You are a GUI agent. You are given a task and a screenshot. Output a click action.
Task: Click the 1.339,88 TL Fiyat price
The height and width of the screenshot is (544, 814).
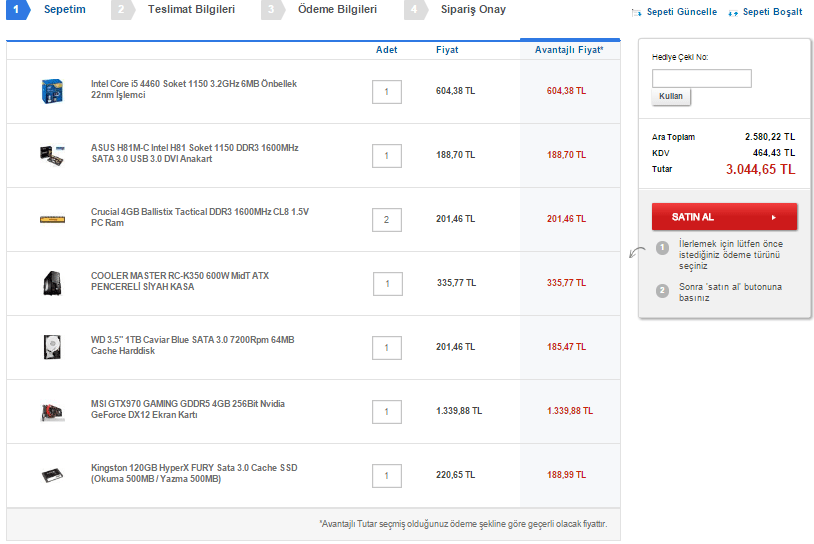pyautogui.click(x=459, y=411)
